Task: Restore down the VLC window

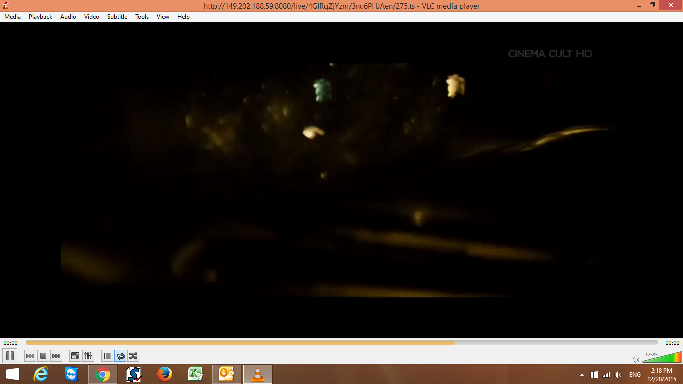Action: [653, 5]
